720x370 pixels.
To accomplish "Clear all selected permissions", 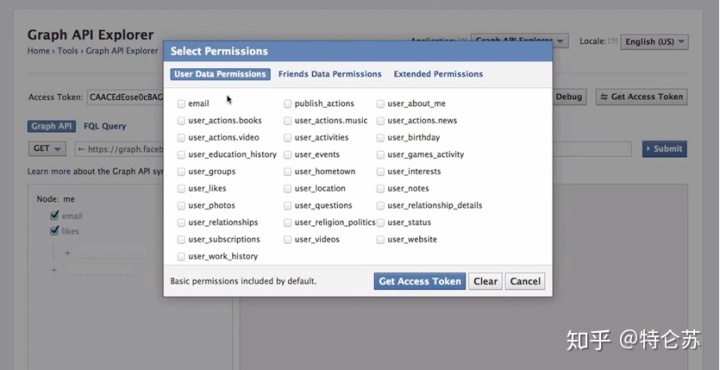I will (x=485, y=281).
